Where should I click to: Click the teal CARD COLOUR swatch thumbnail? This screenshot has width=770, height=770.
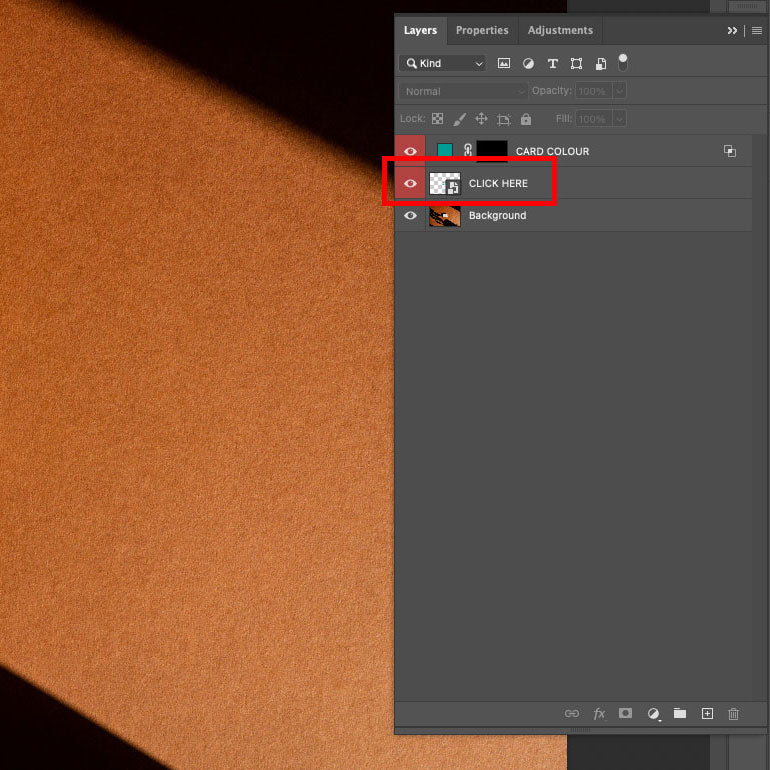point(445,151)
